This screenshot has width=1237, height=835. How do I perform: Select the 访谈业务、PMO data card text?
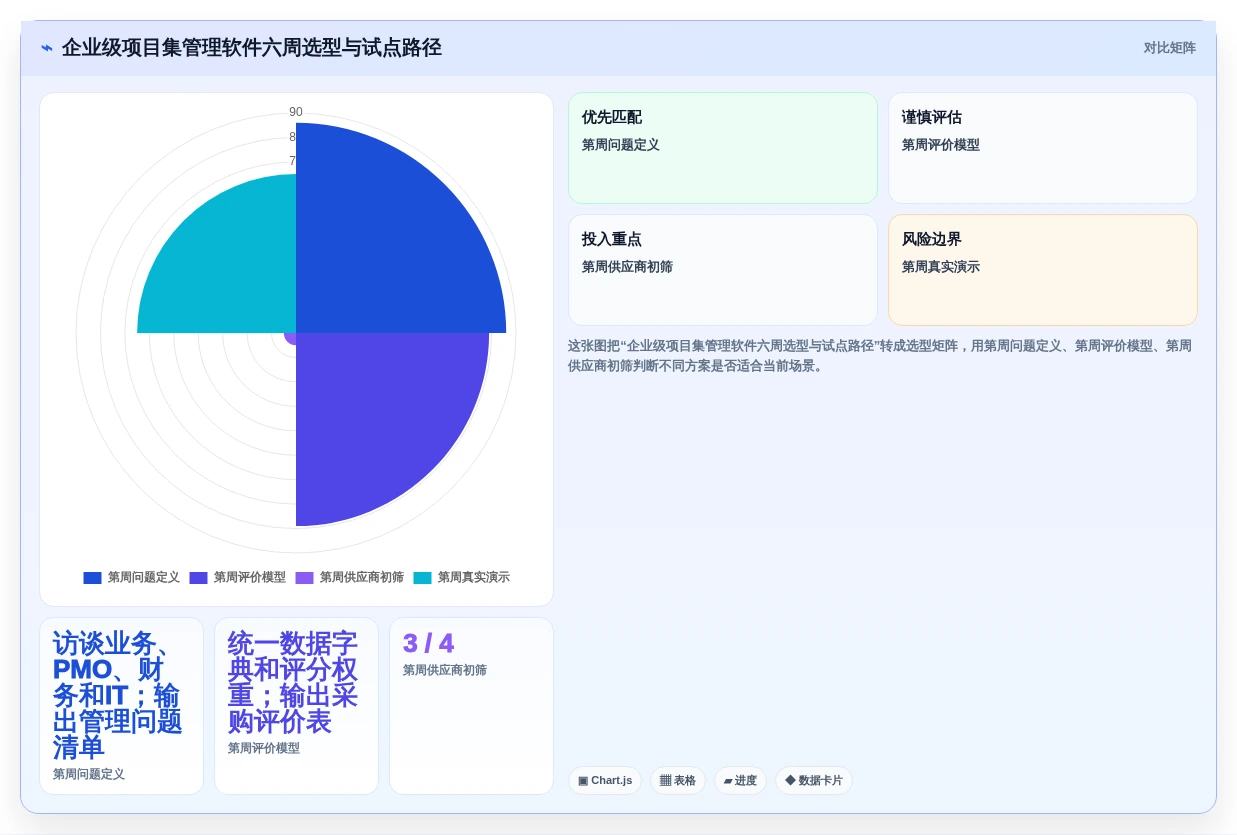coord(117,696)
